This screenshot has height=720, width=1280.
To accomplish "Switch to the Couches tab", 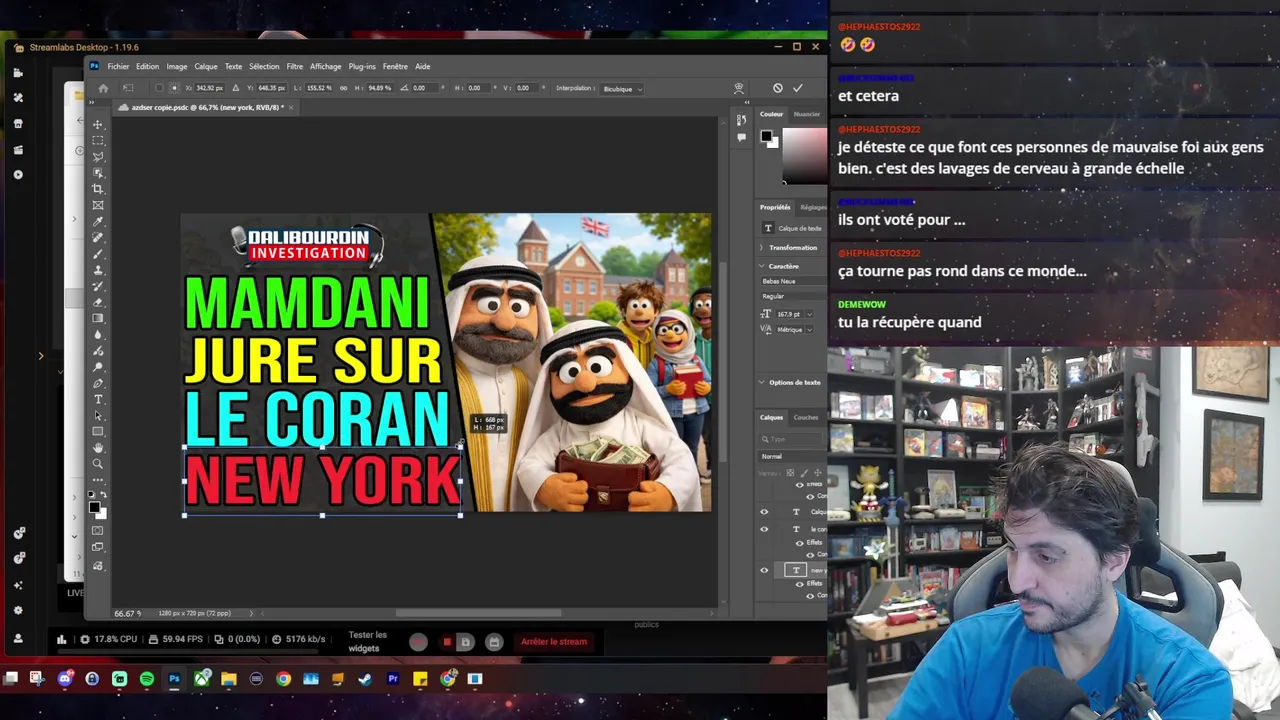I will pyautogui.click(x=805, y=417).
